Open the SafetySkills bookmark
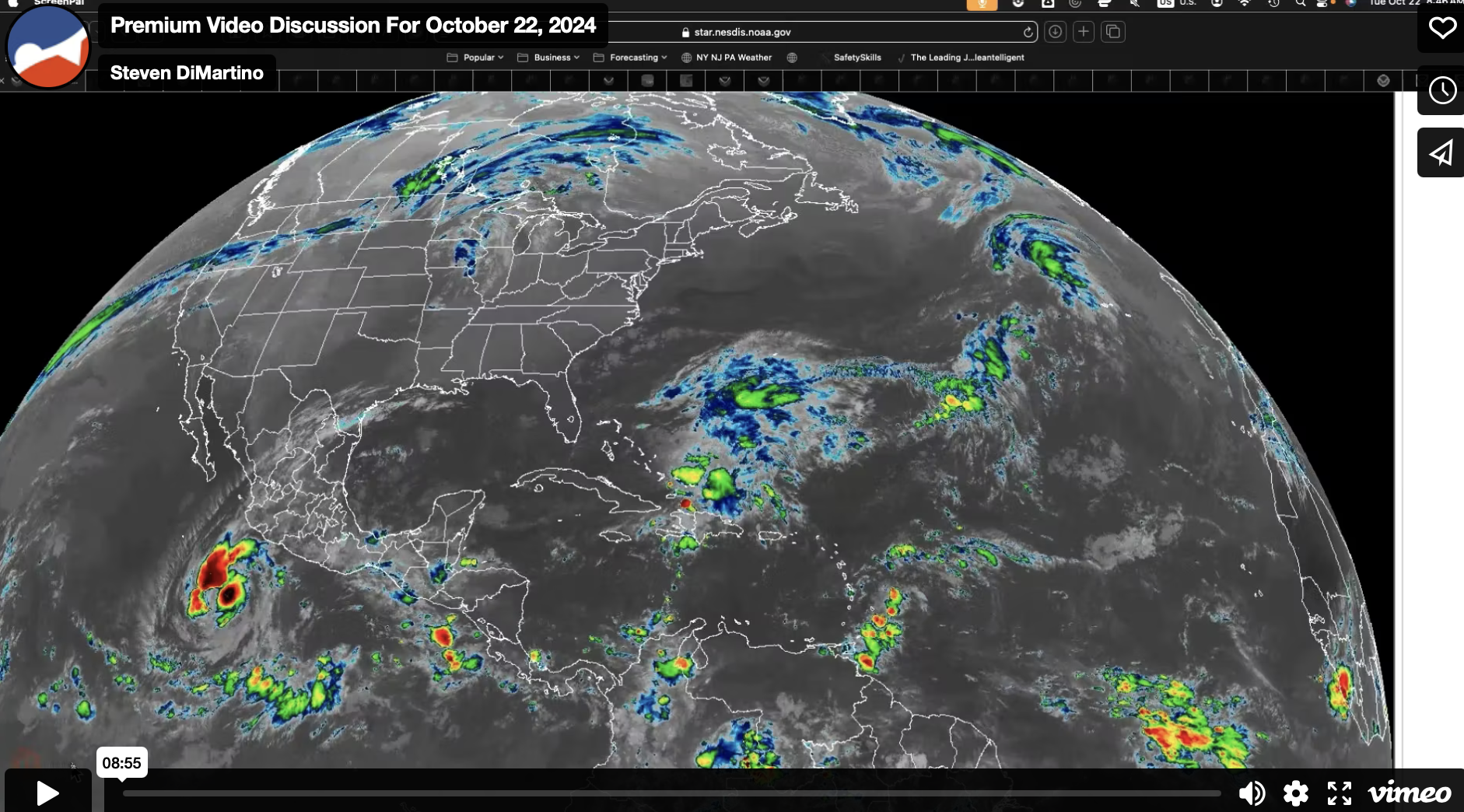Screen dimensions: 1464x812 point(857,58)
